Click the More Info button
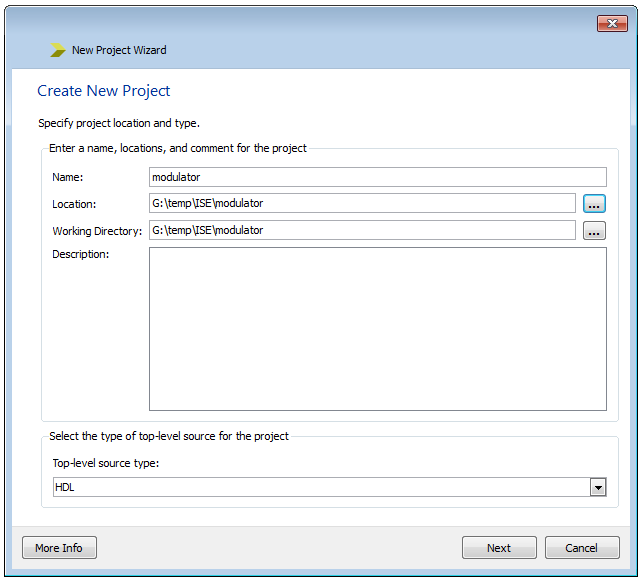The width and height of the screenshot is (642, 582). click(x=59, y=548)
